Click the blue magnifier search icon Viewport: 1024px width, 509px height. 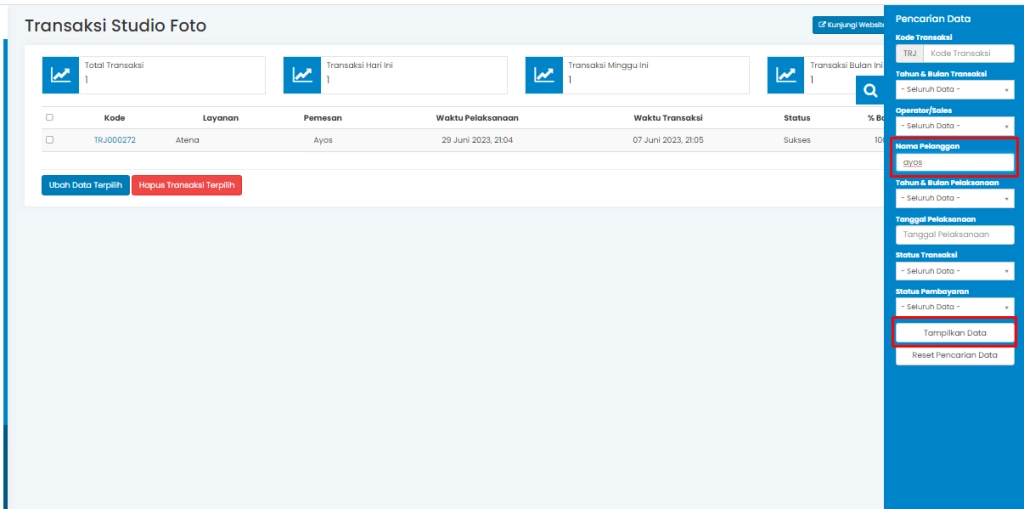pyautogui.click(x=870, y=91)
